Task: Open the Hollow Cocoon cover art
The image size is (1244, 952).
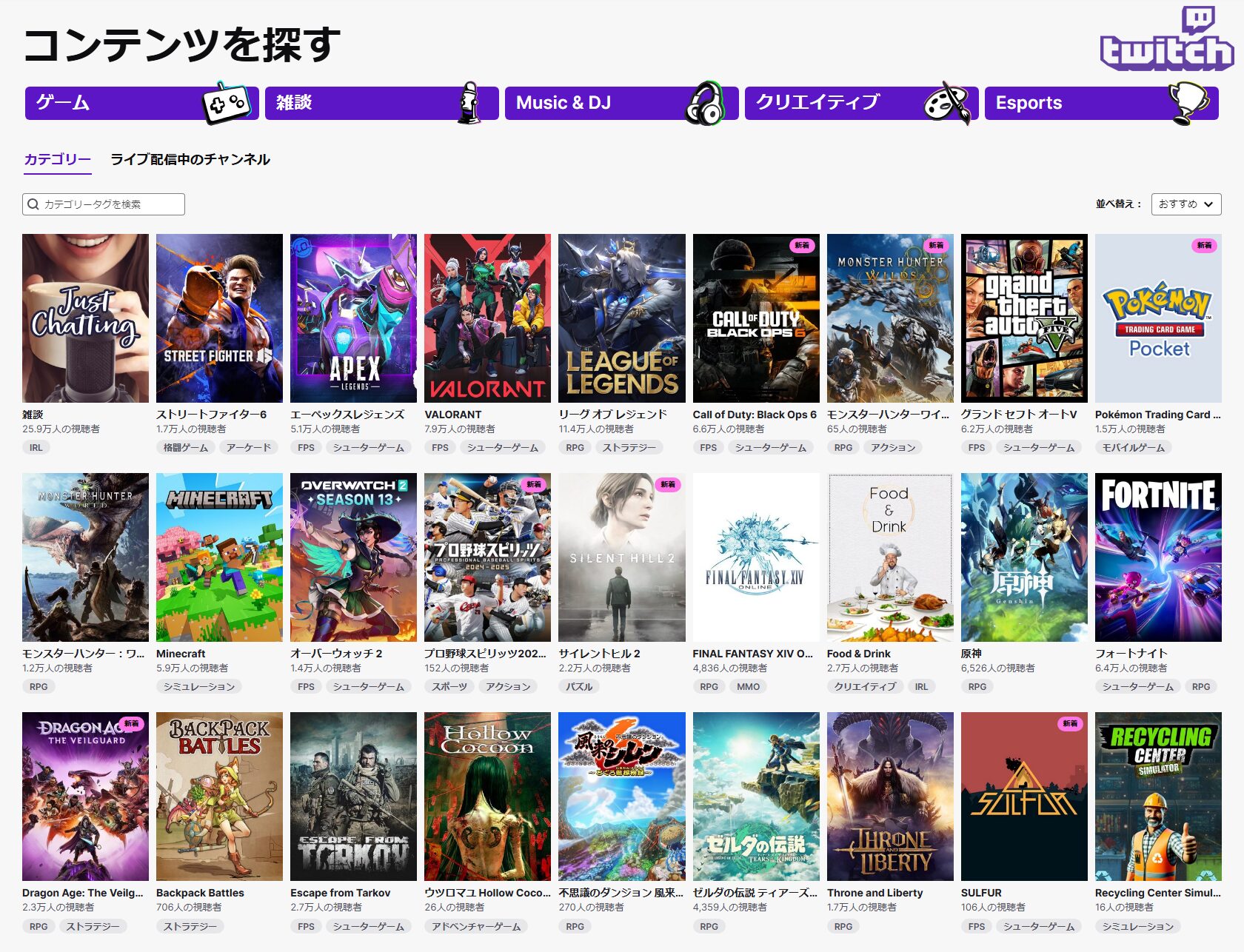Action: (487, 797)
